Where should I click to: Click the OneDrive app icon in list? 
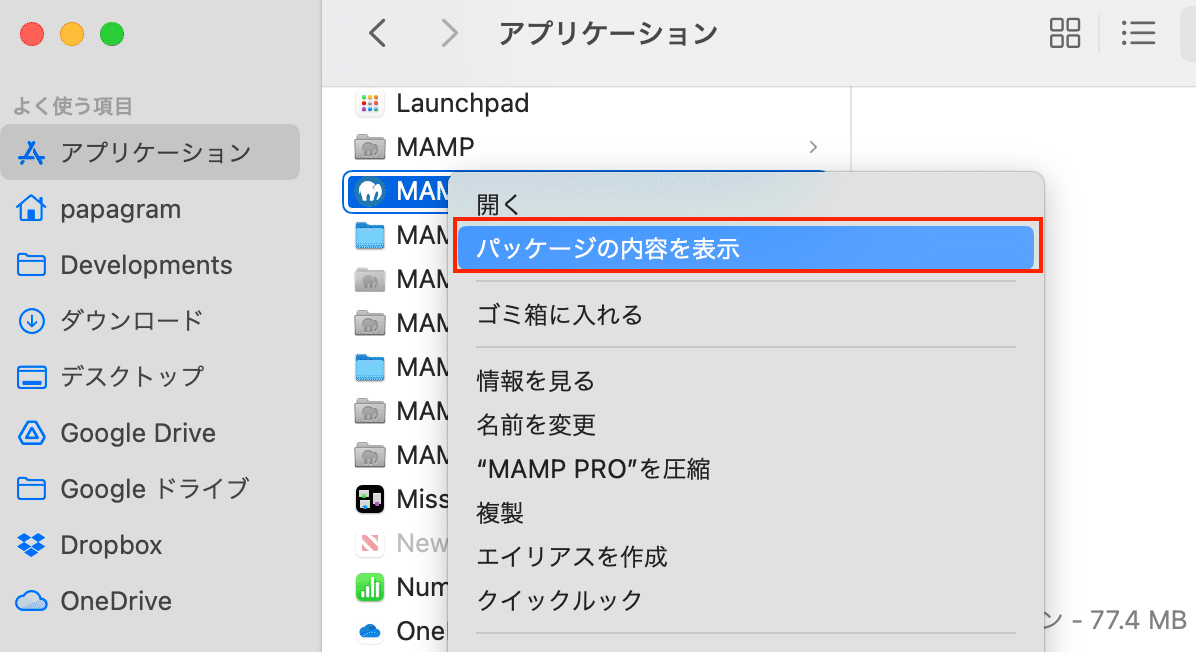[370, 631]
